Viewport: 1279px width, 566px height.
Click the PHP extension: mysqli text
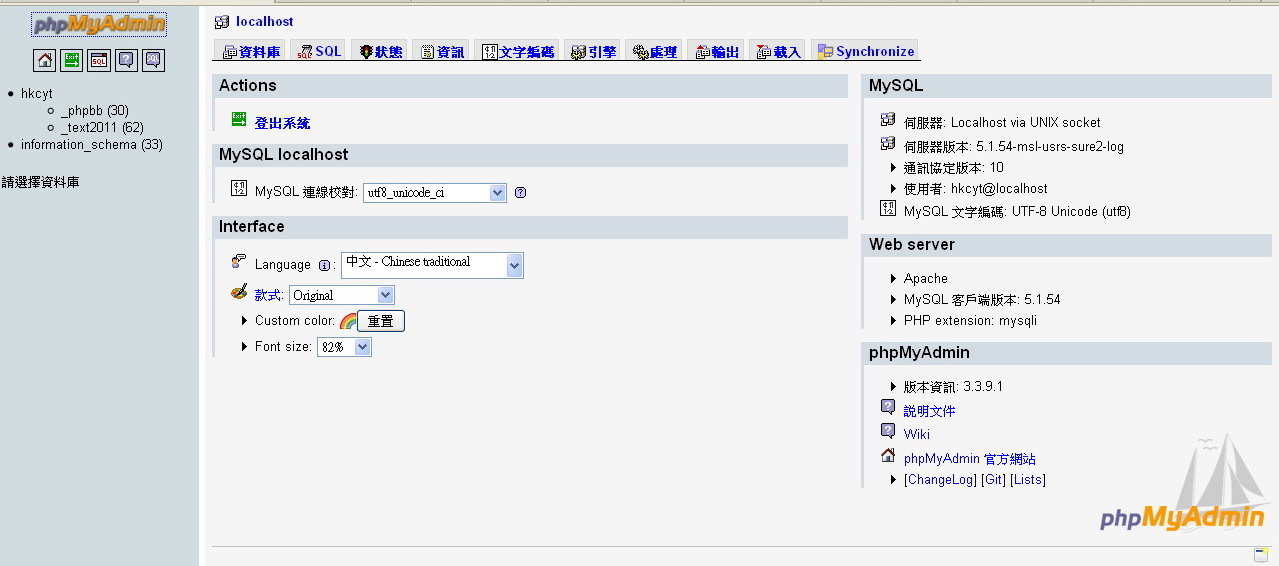point(970,321)
